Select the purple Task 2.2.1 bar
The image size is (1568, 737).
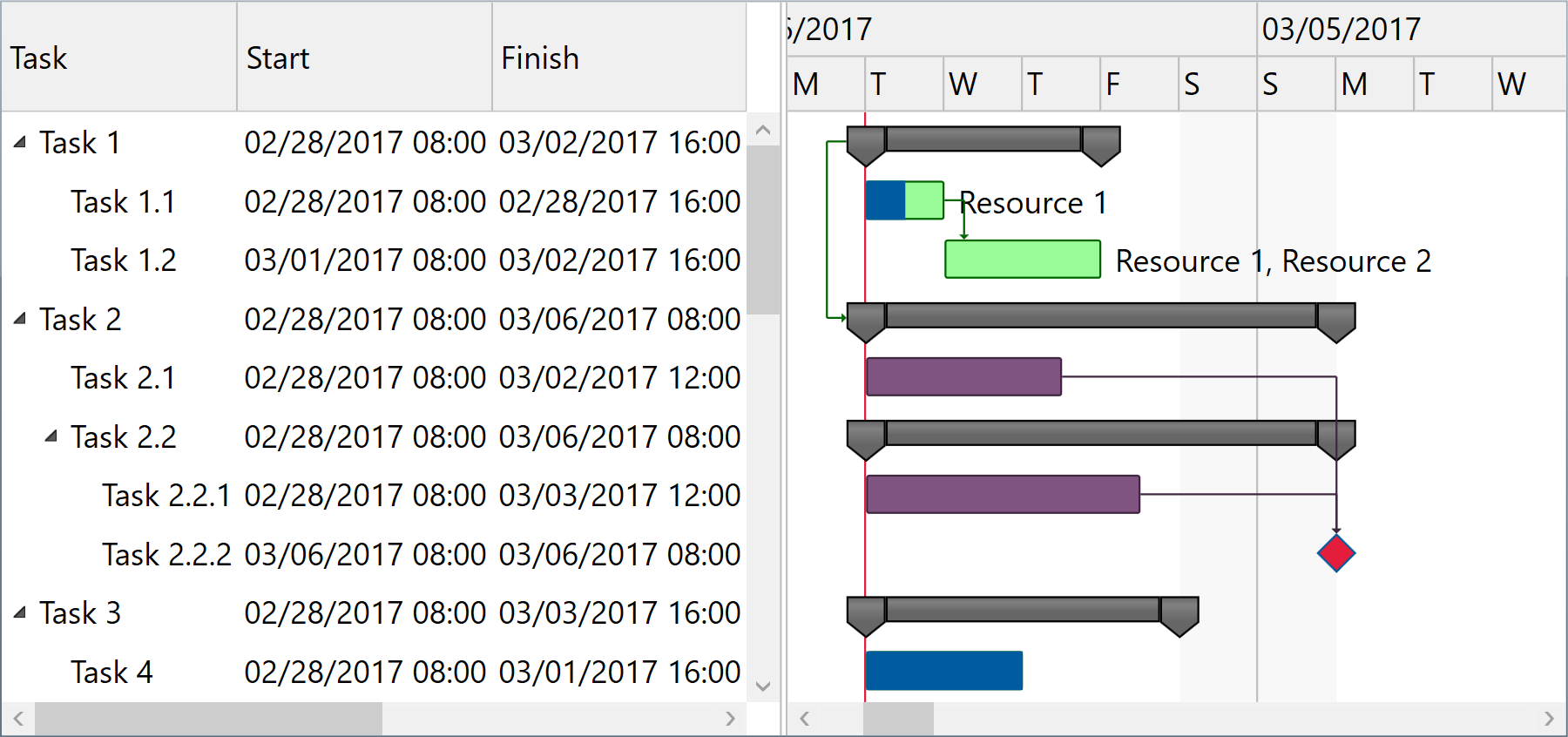coord(1003,495)
